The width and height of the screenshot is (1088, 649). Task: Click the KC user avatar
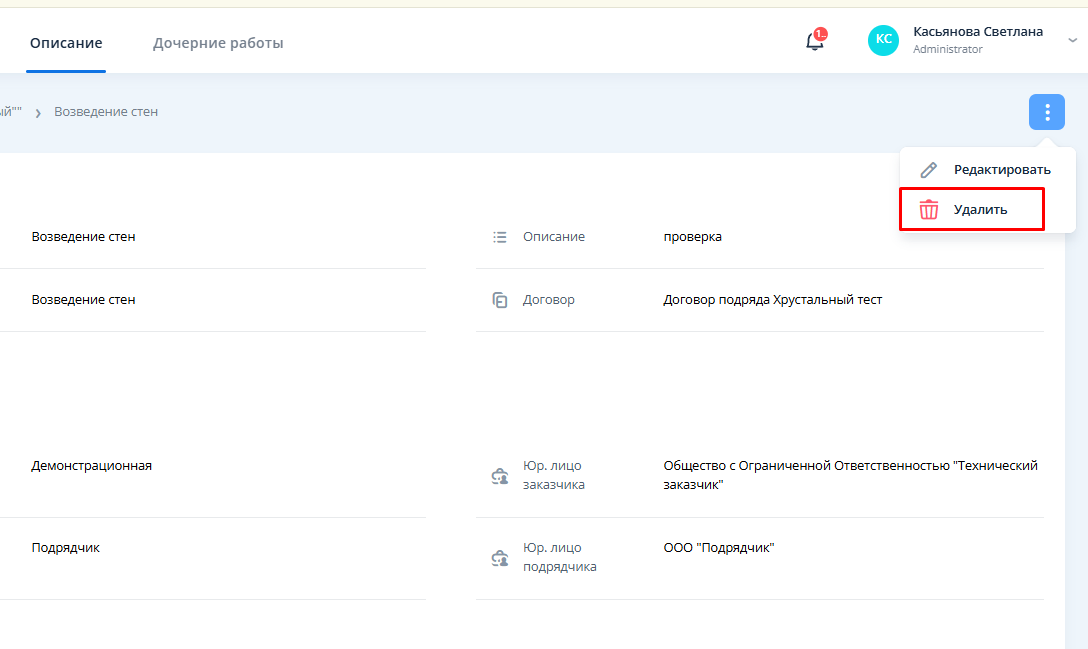click(883, 40)
